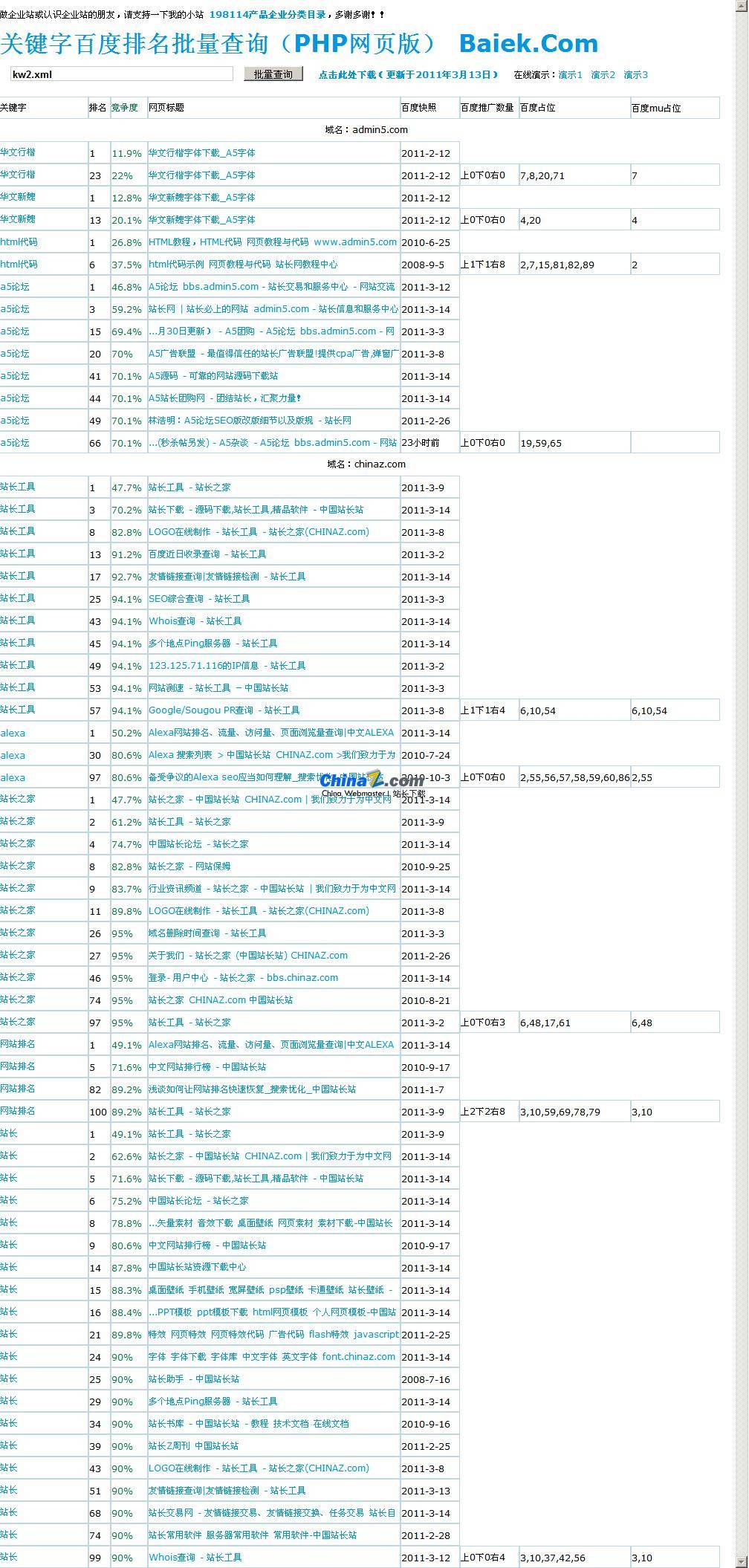This screenshot has width=749, height=1568.
Task: Open 林浩明：A5论坛SEO版改版 title link
Action: pos(250,421)
